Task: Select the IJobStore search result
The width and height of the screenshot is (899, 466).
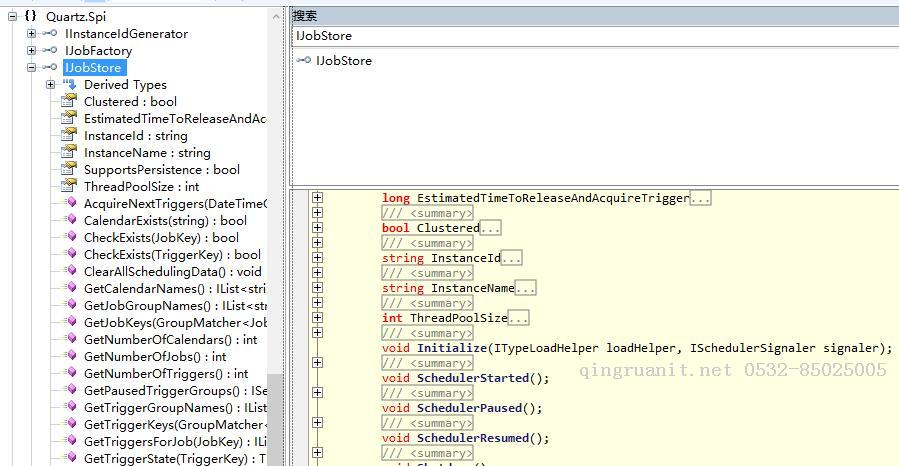Action: (x=343, y=61)
